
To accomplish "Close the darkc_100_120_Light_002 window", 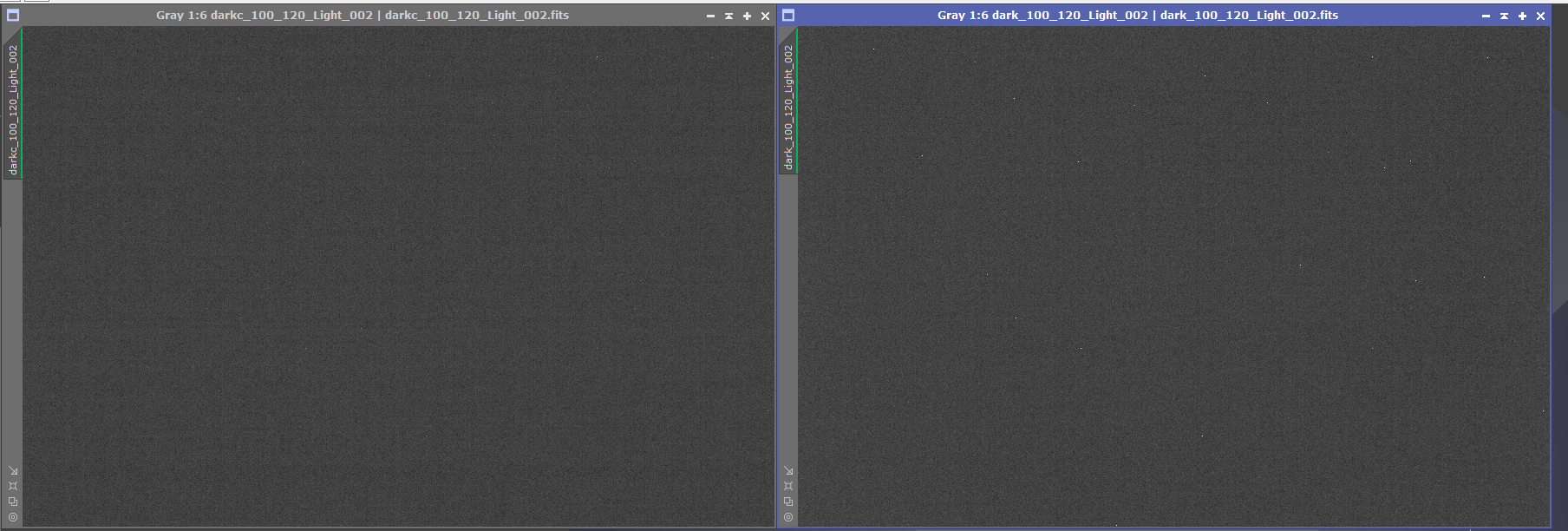I will point(765,16).
